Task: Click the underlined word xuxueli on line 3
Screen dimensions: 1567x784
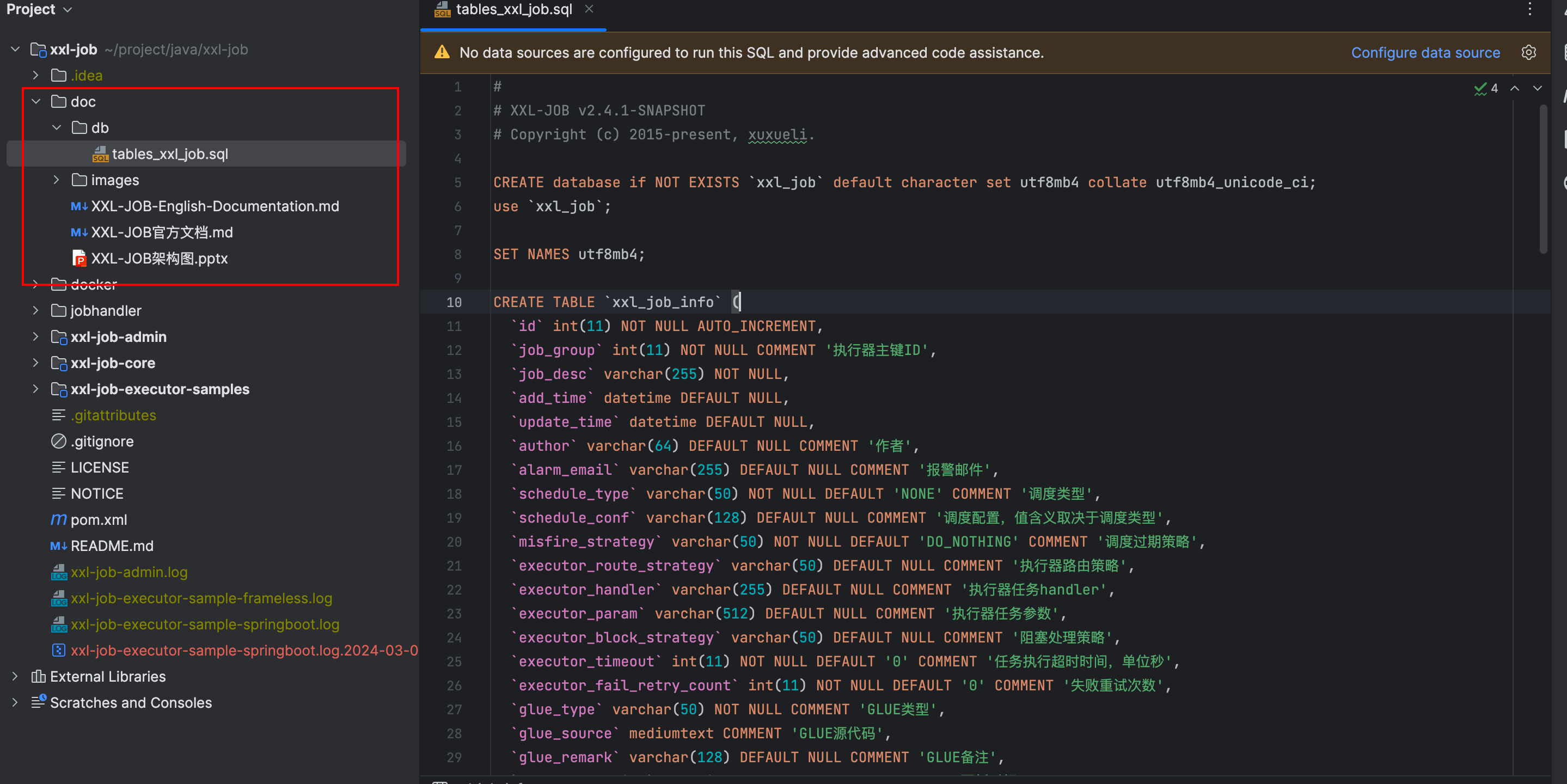Action: pos(778,134)
